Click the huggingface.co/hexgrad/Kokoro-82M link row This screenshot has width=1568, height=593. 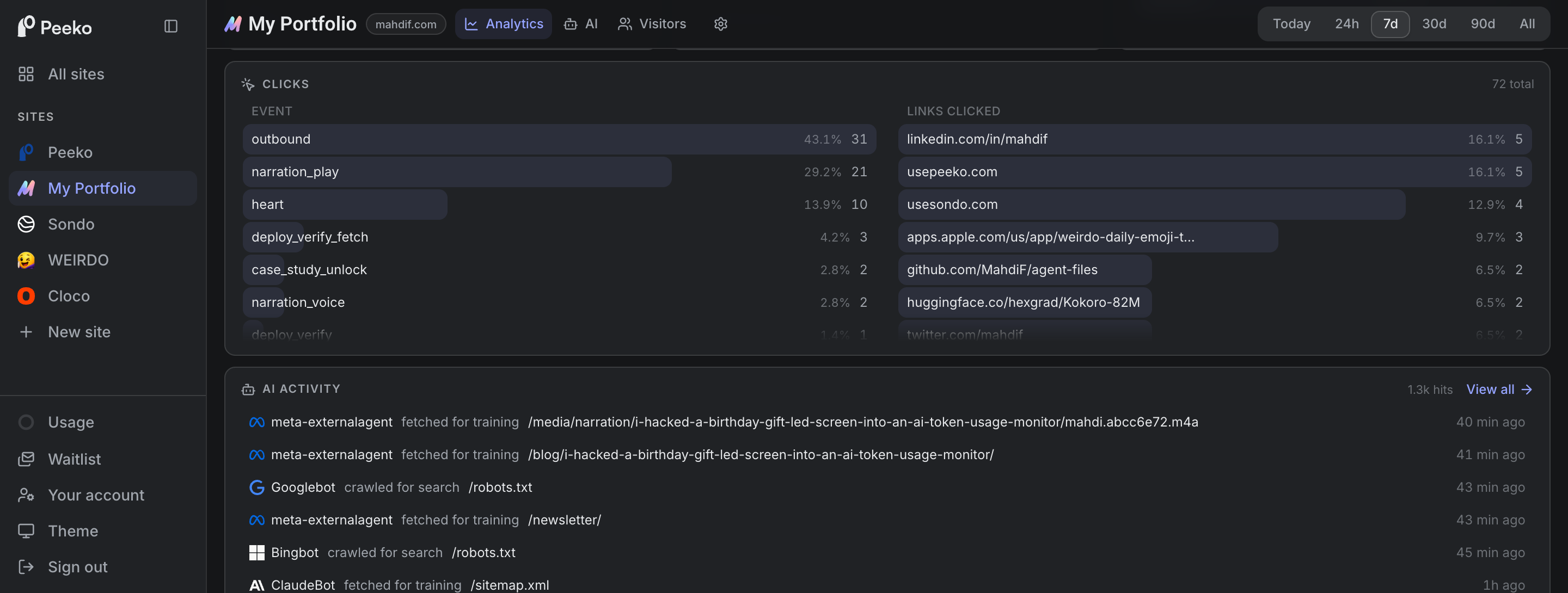coord(1214,302)
